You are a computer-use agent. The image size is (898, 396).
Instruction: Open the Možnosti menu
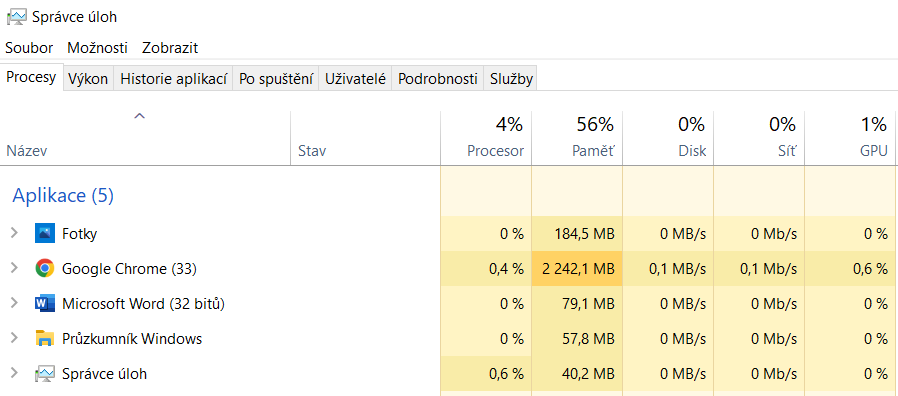[x=97, y=48]
